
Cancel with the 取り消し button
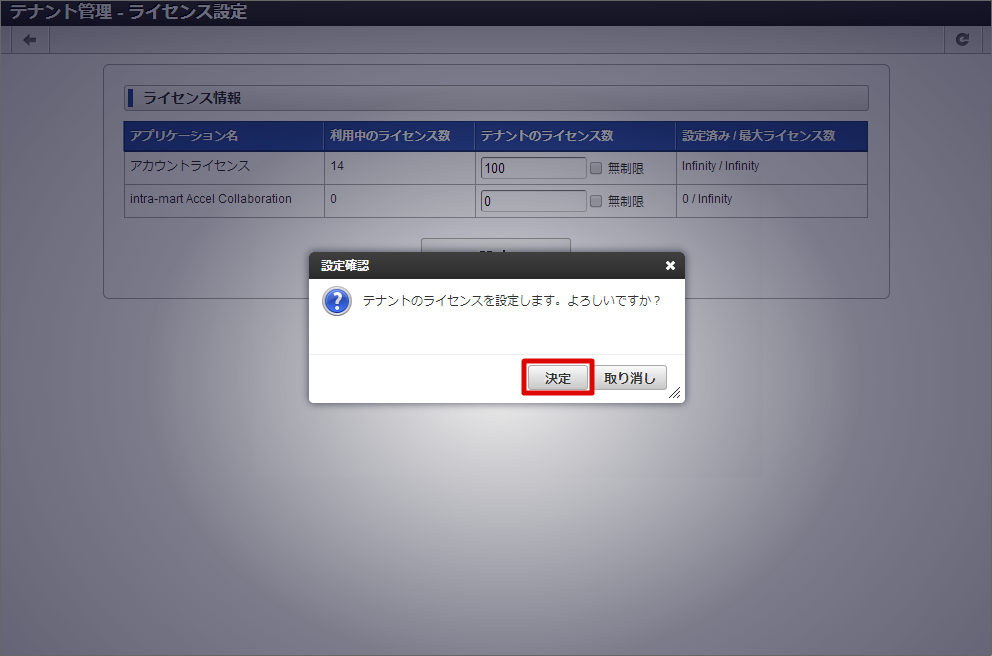click(629, 378)
